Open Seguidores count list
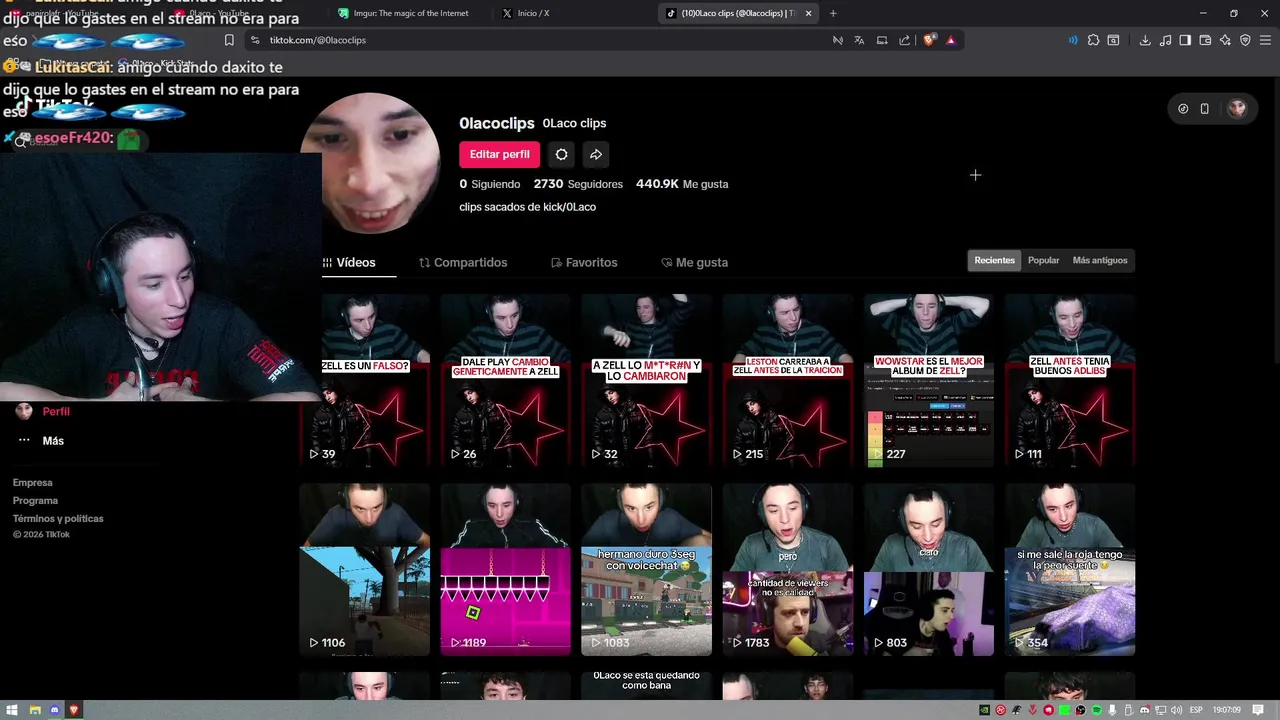This screenshot has height=720, width=1280. coord(578,184)
